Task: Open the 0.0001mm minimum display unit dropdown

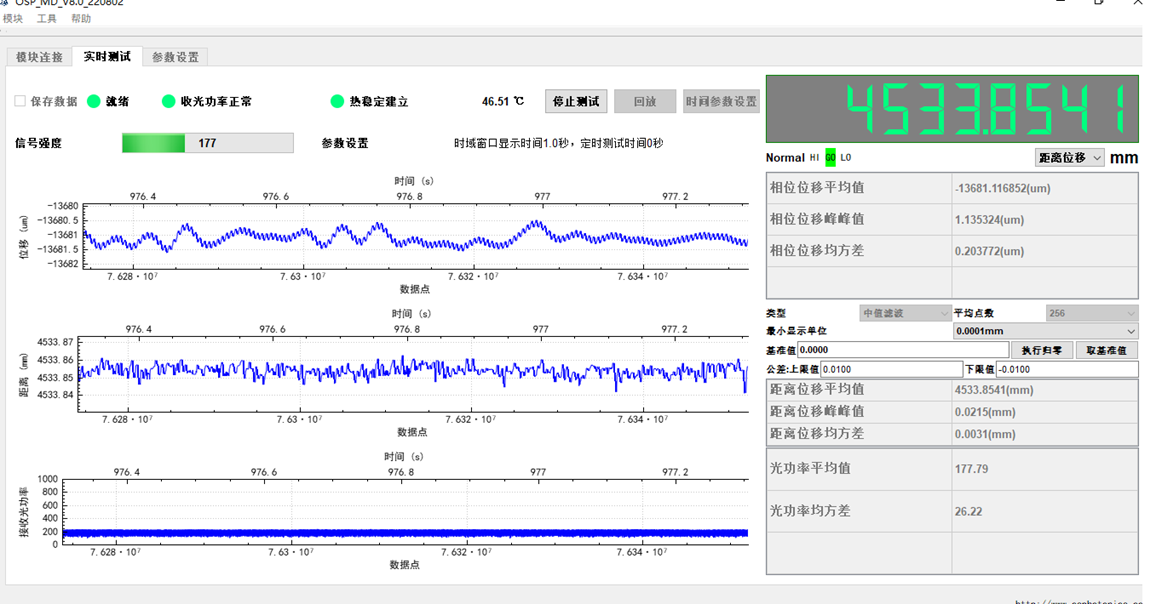Action: coord(1045,331)
